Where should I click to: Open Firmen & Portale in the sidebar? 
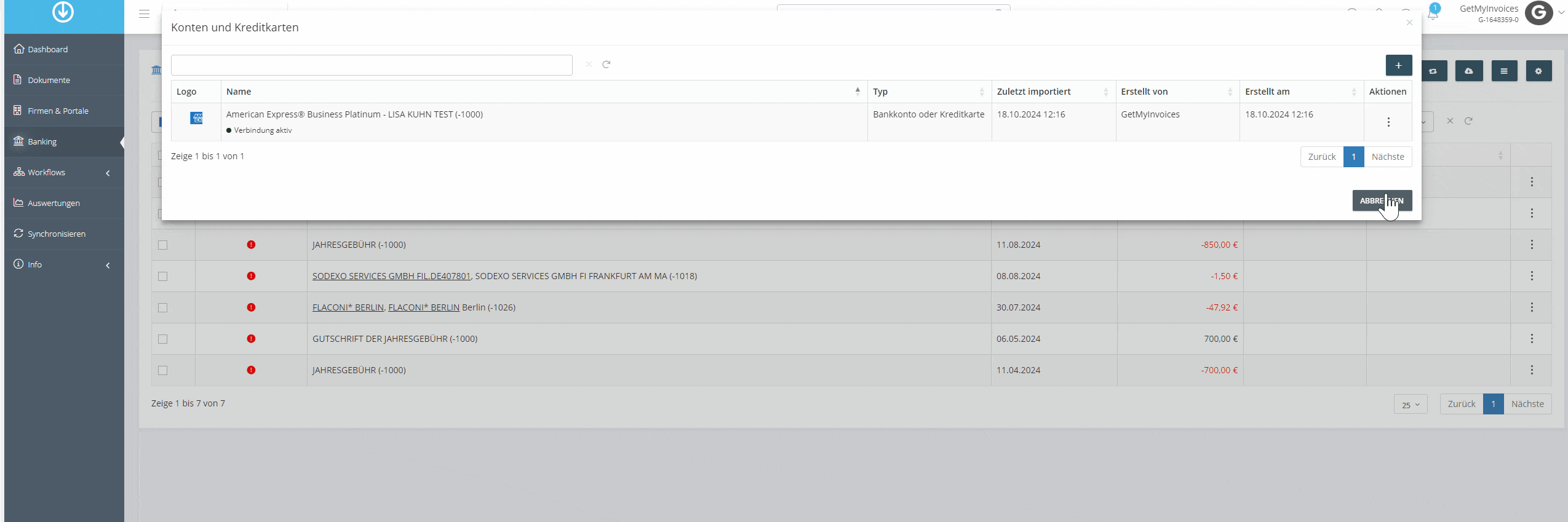(x=64, y=111)
